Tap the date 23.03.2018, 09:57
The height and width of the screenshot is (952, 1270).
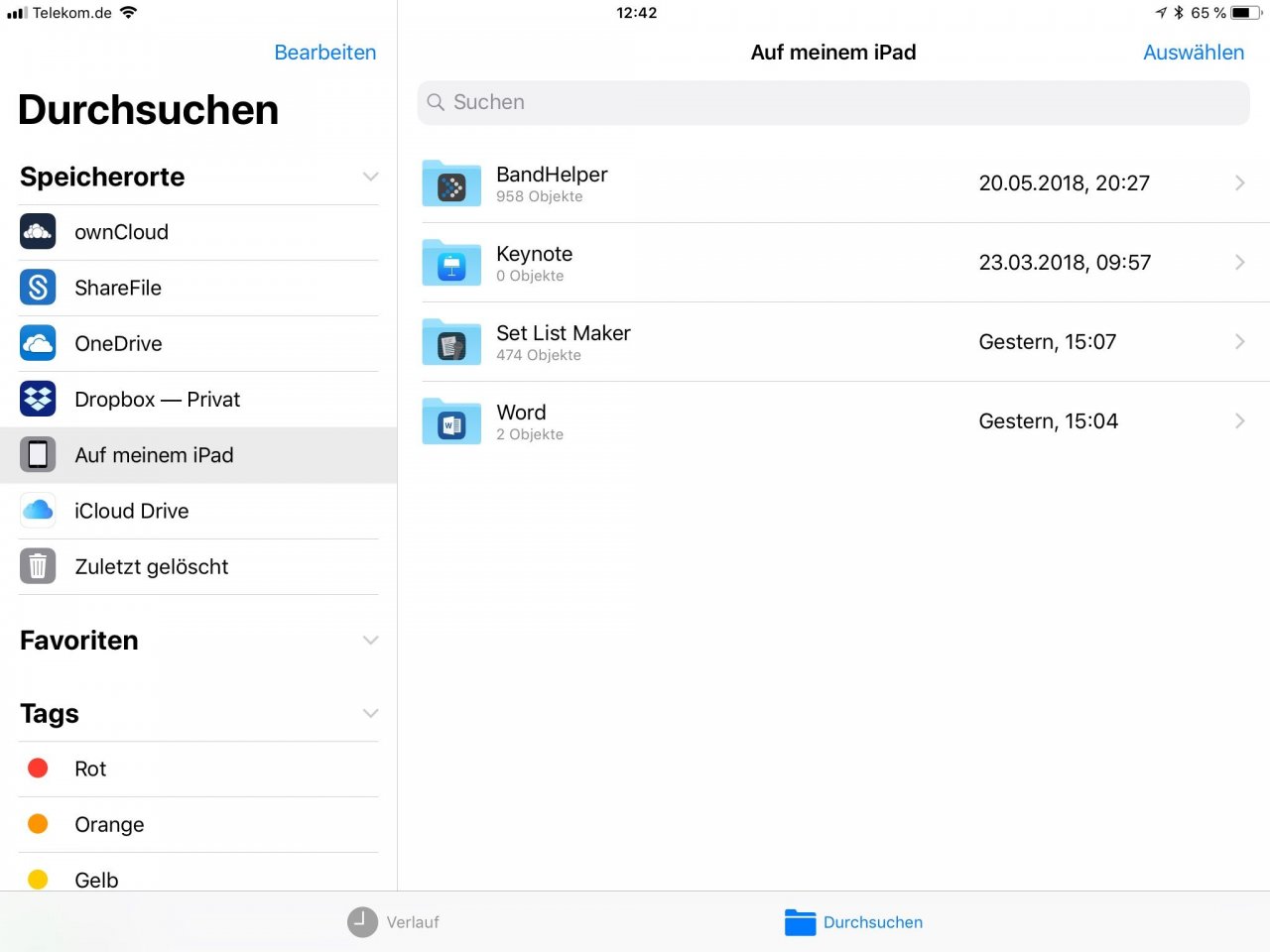point(1065,263)
